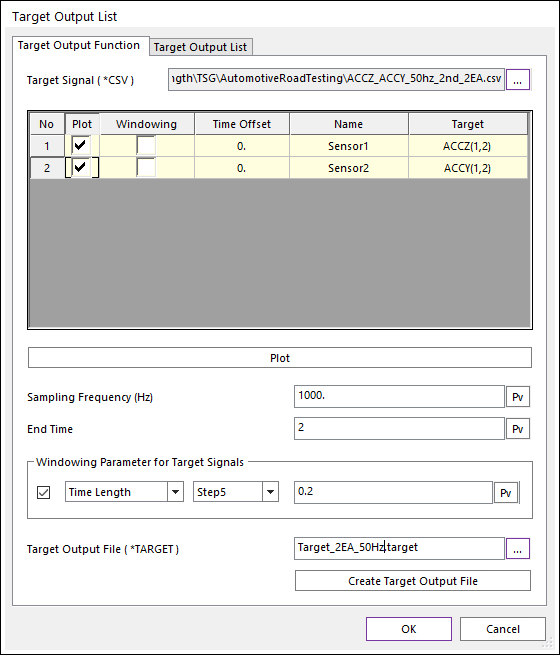Click the Time Offset column header
The width and height of the screenshot is (560, 655).
[242, 124]
